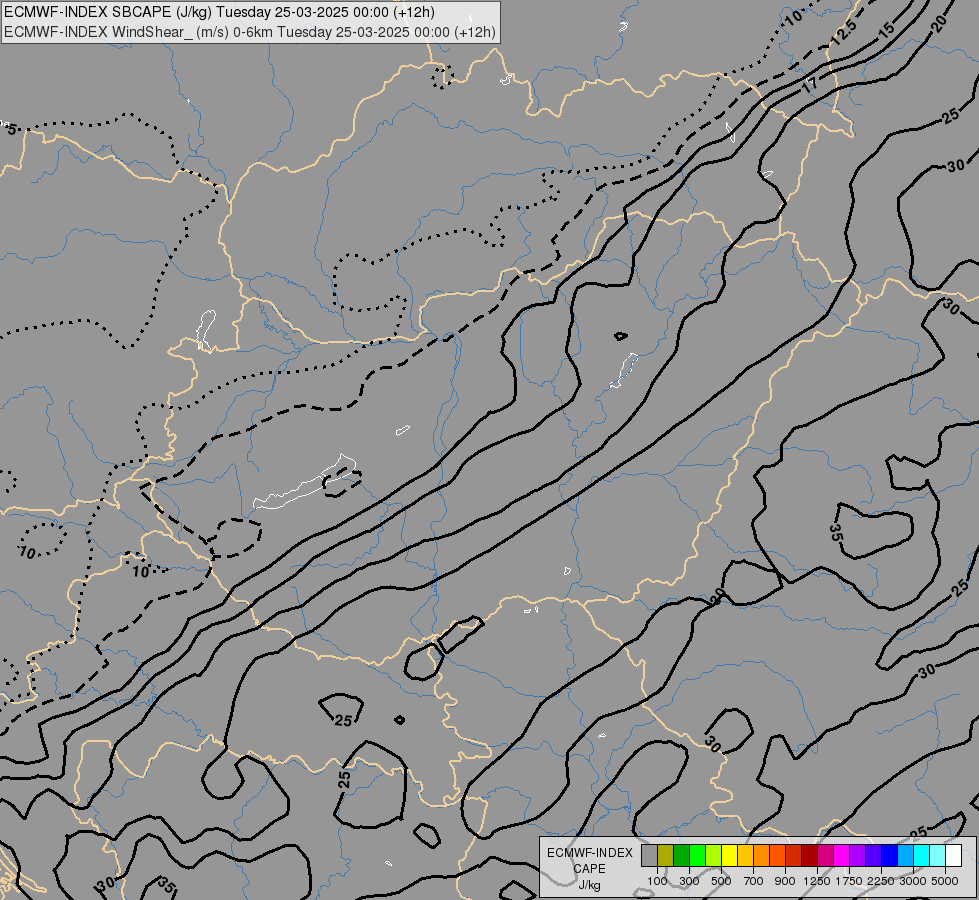Click the 'J/kg' unit text in the legend

pos(589,886)
